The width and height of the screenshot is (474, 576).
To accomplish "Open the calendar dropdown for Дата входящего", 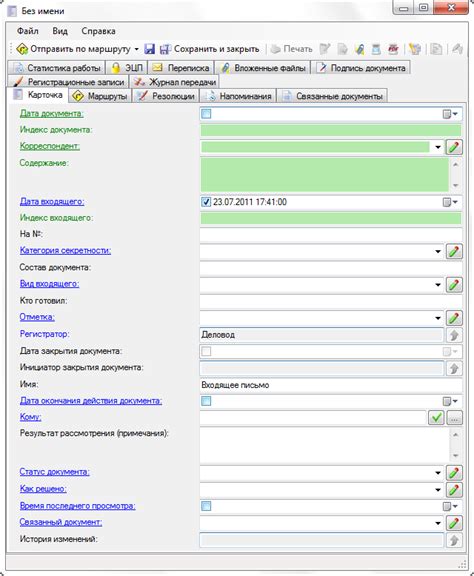I will (x=450, y=202).
